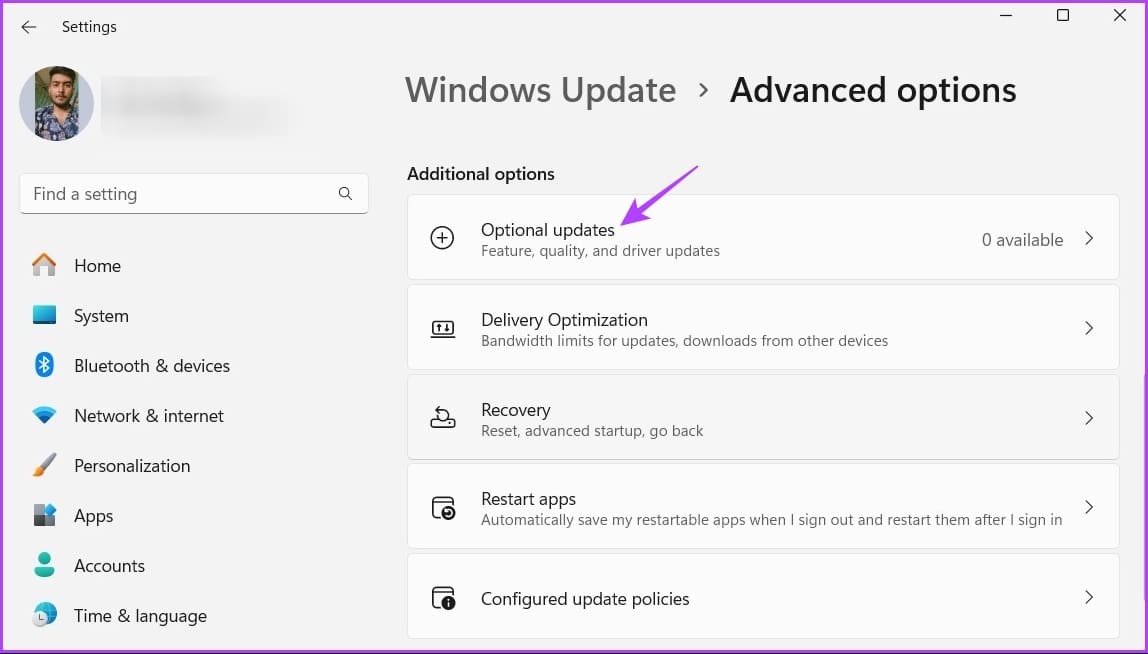1148x654 pixels.
Task: Click the Configured update policies icon
Action: (x=443, y=598)
